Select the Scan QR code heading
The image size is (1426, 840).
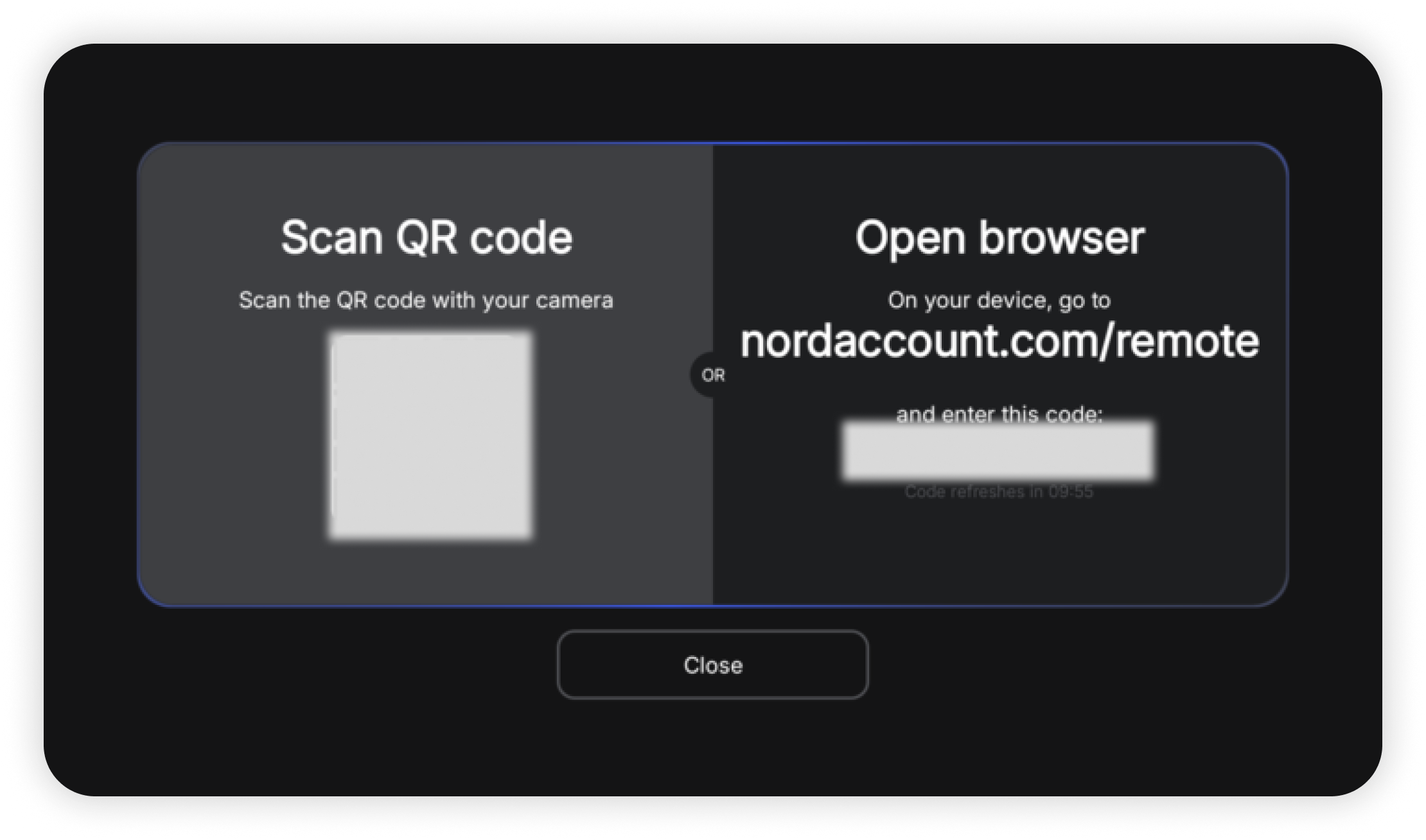(x=427, y=238)
